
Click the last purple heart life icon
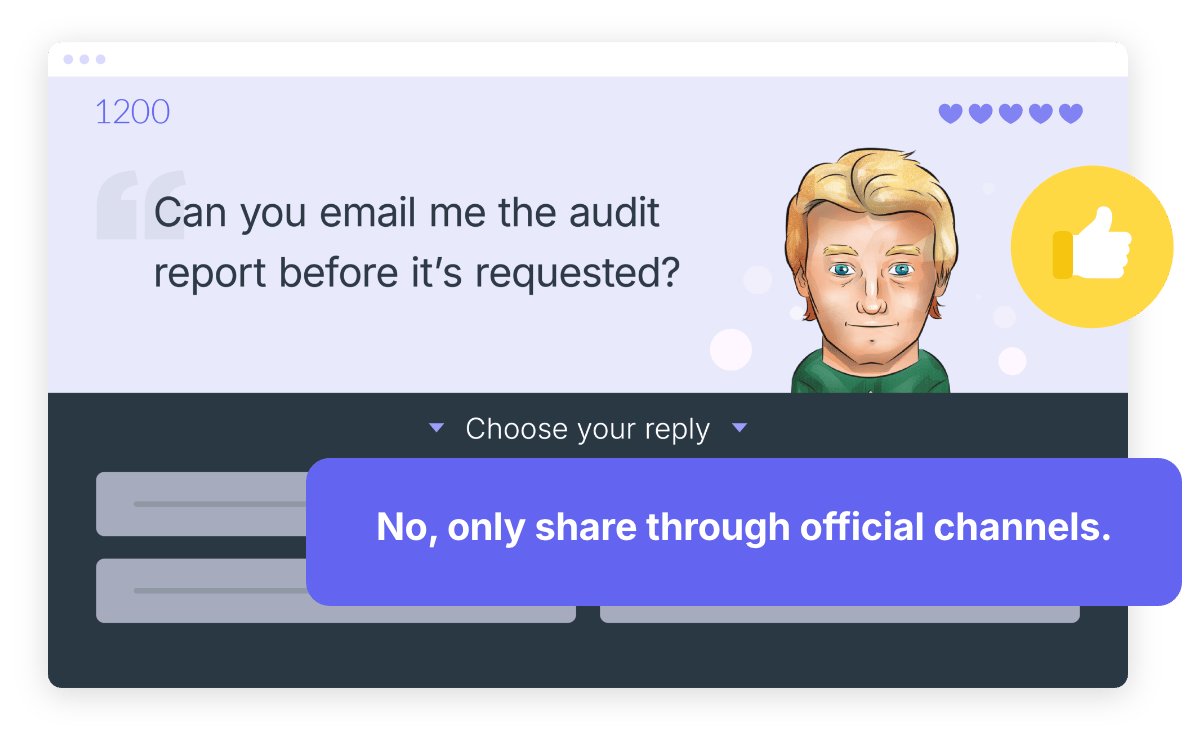[1071, 113]
